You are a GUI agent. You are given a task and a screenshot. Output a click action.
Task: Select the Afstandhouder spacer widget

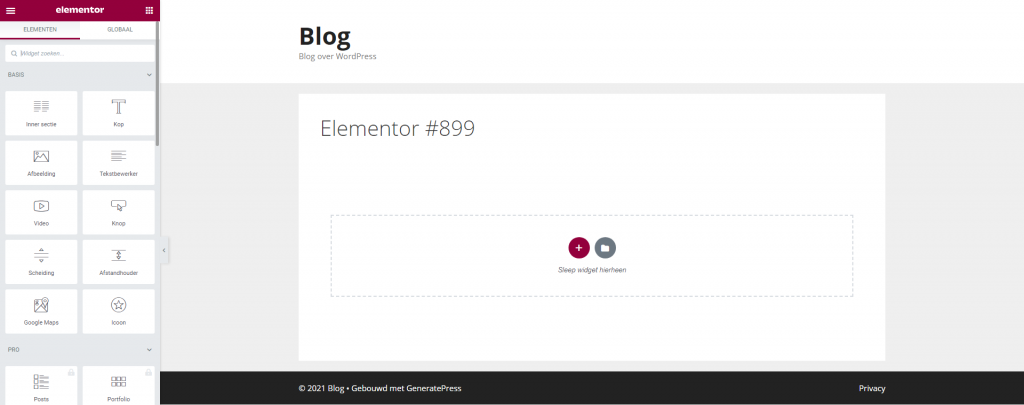118,261
